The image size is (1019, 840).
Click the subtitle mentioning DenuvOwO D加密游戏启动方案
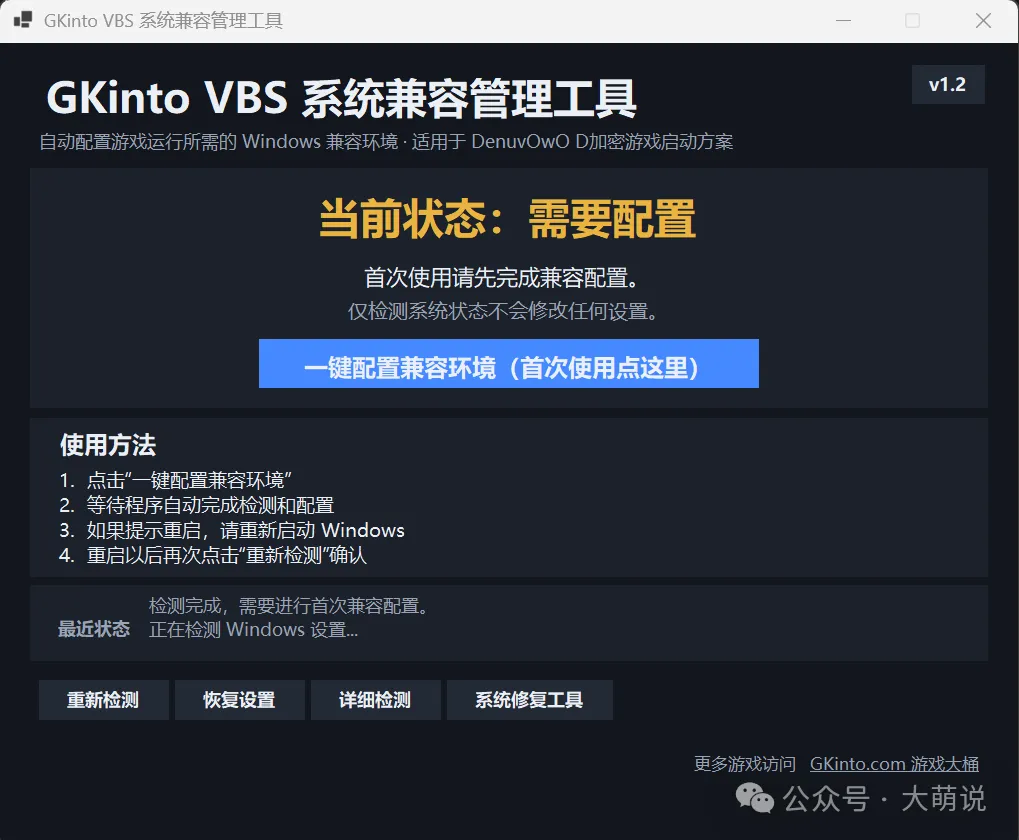point(386,142)
